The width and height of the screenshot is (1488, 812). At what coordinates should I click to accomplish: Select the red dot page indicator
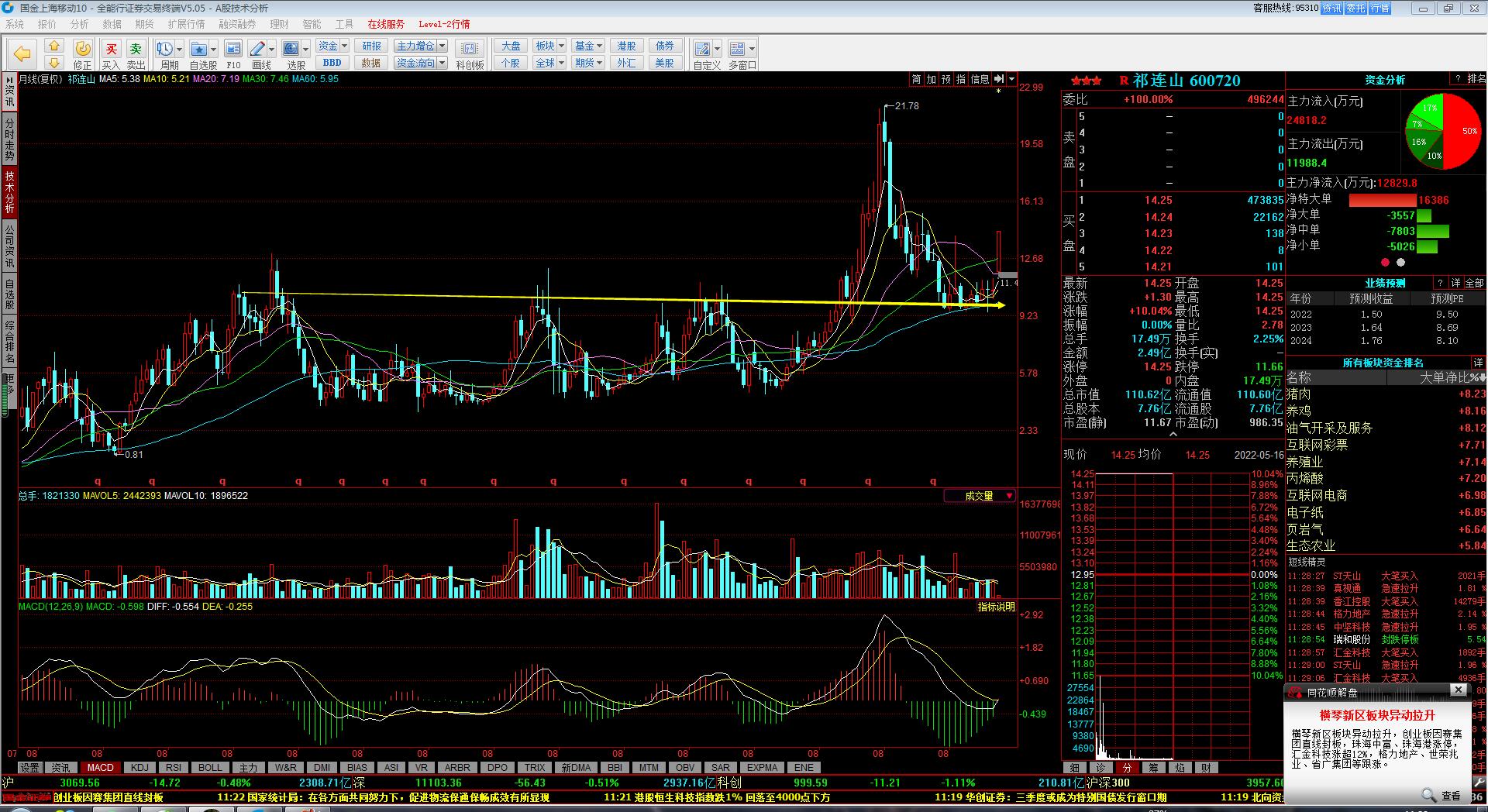click(x=1385, y=263)
